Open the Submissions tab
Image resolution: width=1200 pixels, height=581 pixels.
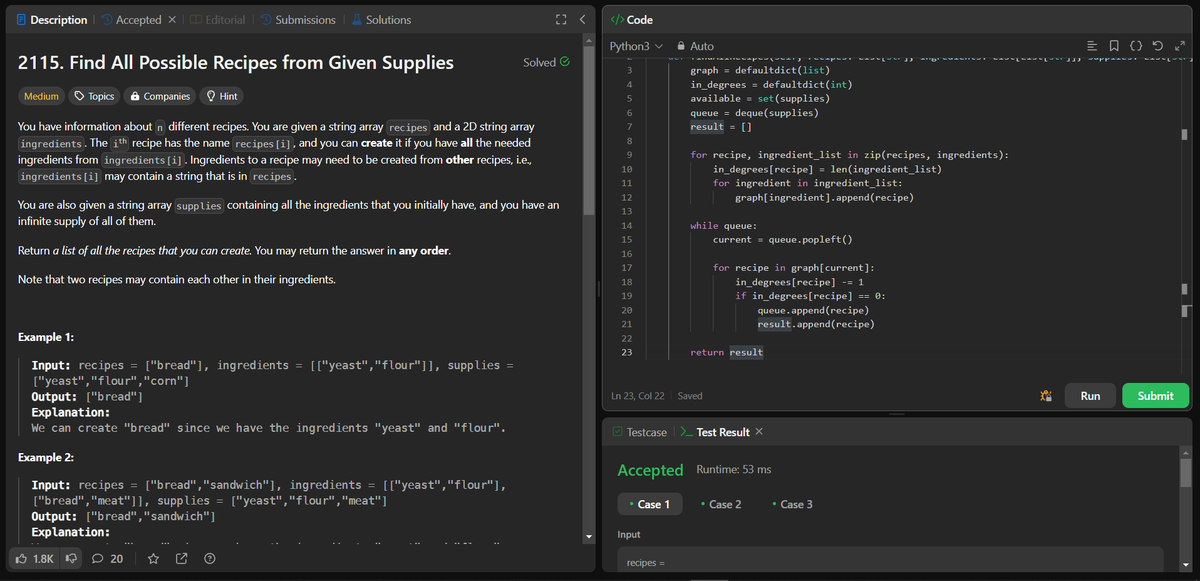(x=298, y=20)
